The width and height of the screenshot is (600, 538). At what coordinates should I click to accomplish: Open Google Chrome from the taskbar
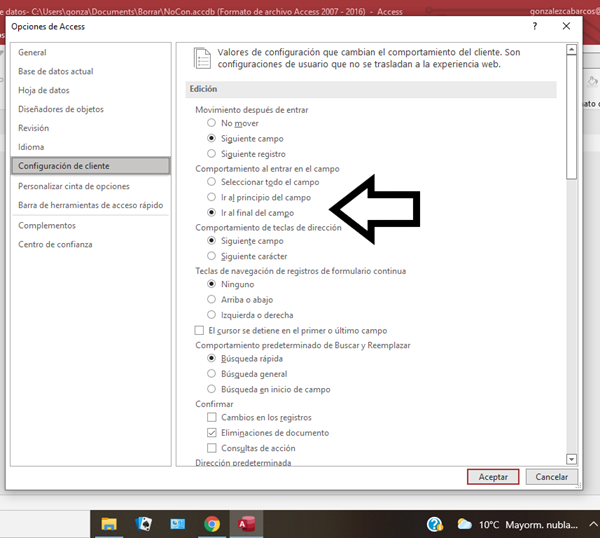(212, 524)
